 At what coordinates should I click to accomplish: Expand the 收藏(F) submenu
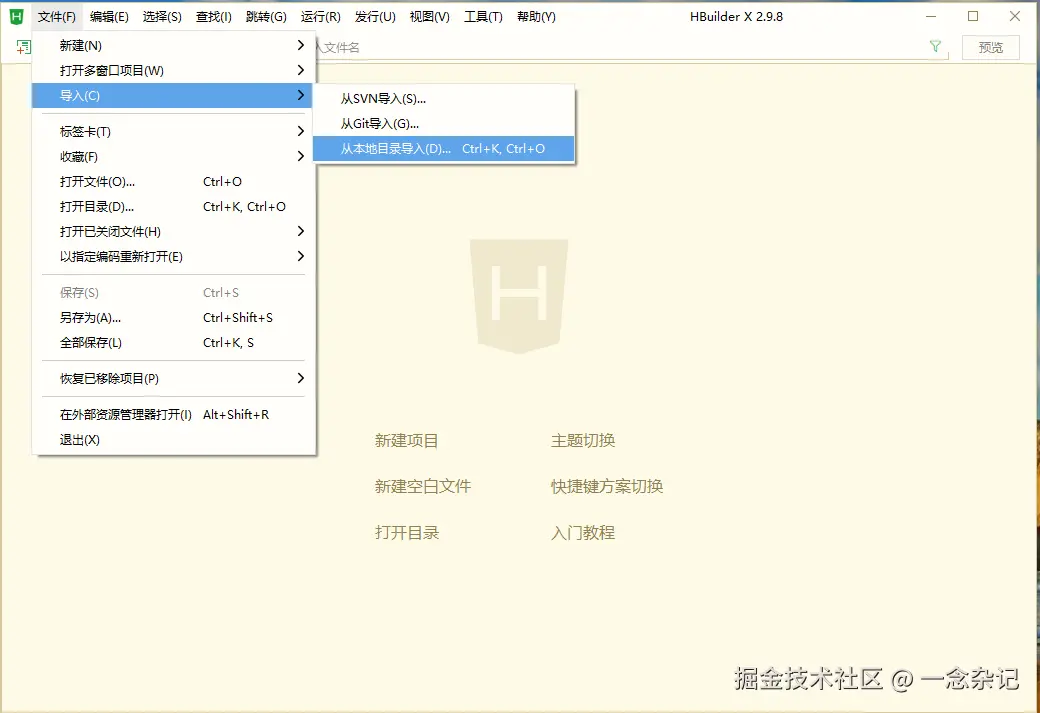point(174,157)
